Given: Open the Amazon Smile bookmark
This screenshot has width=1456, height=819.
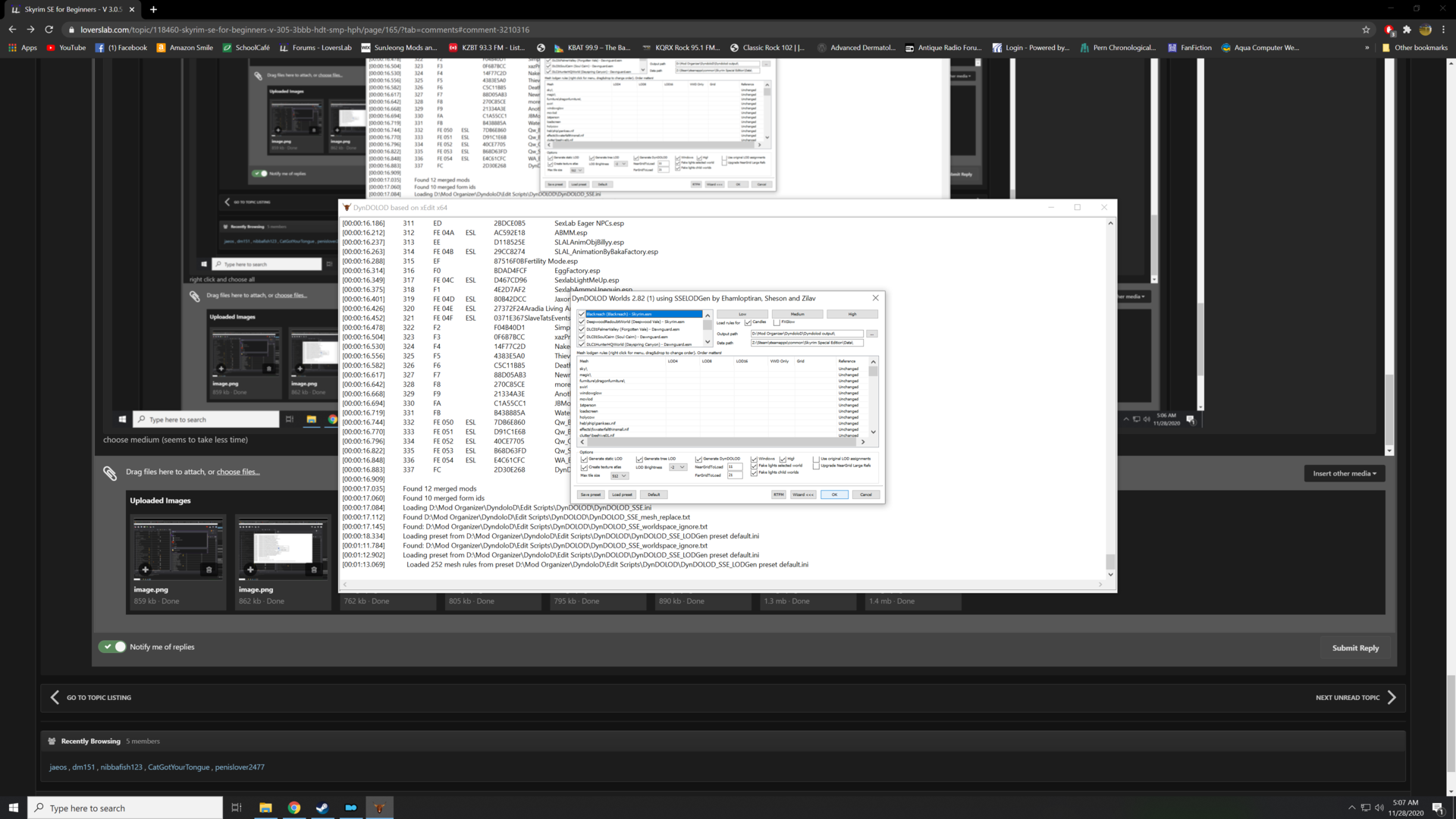Looking at the screenshot, I should click(185, 47).
